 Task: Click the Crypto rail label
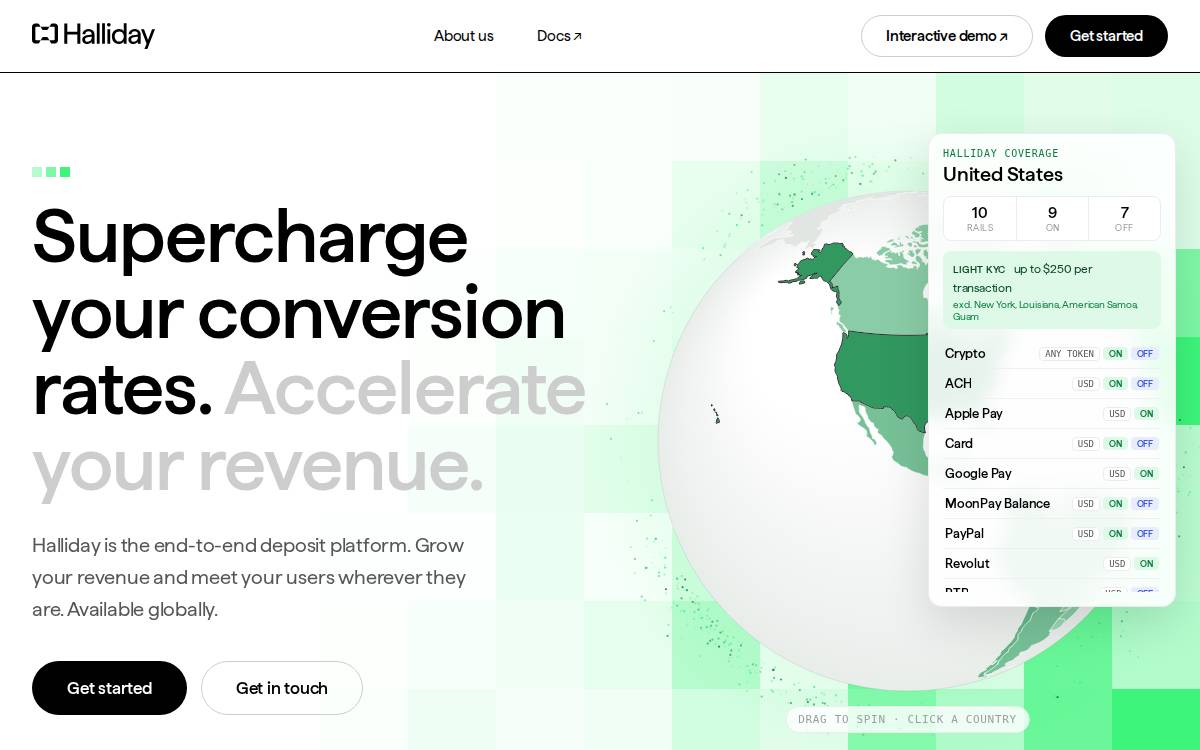965,354
